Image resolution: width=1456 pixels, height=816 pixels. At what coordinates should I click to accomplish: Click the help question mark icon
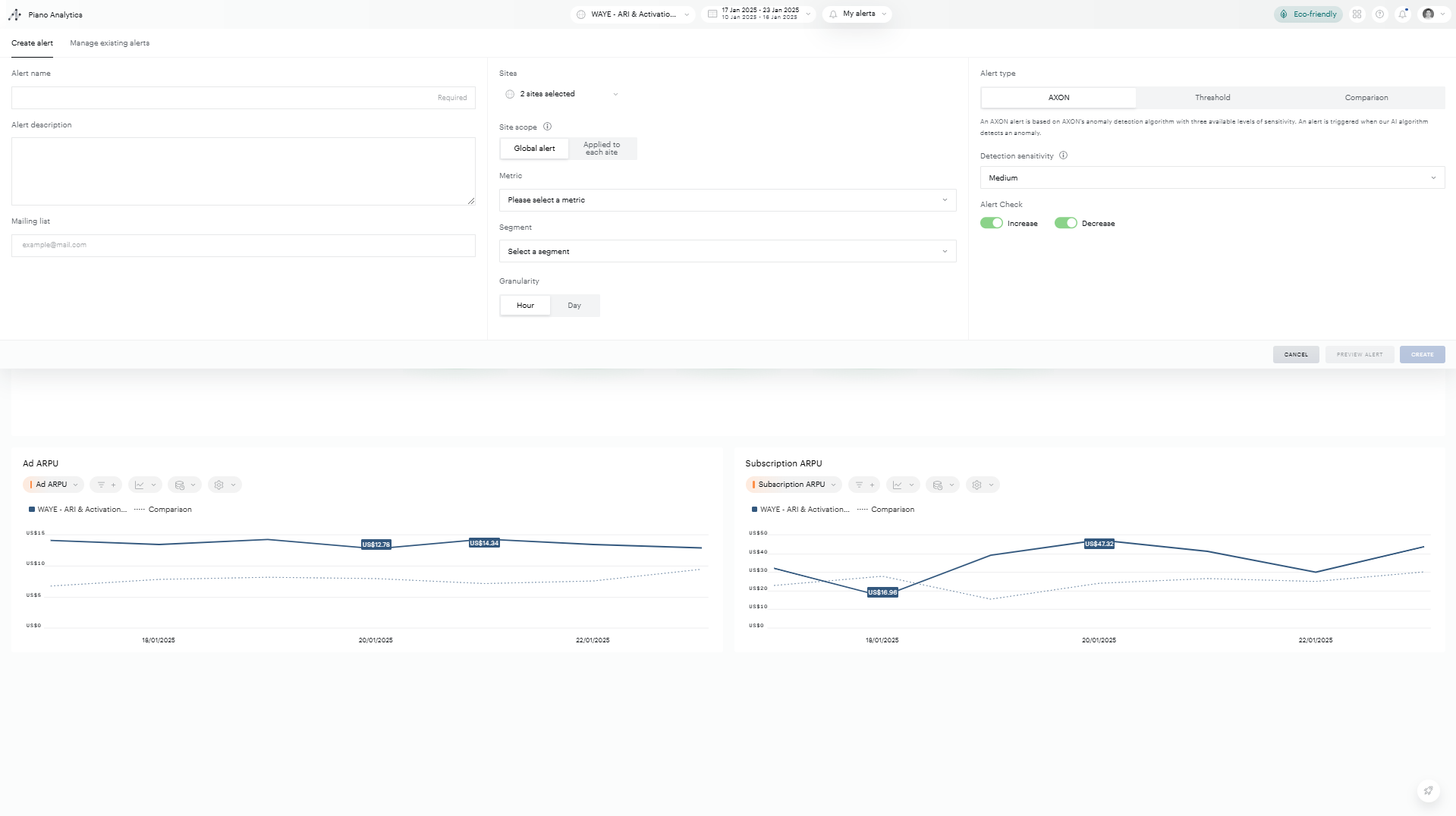coord(1379,14)
